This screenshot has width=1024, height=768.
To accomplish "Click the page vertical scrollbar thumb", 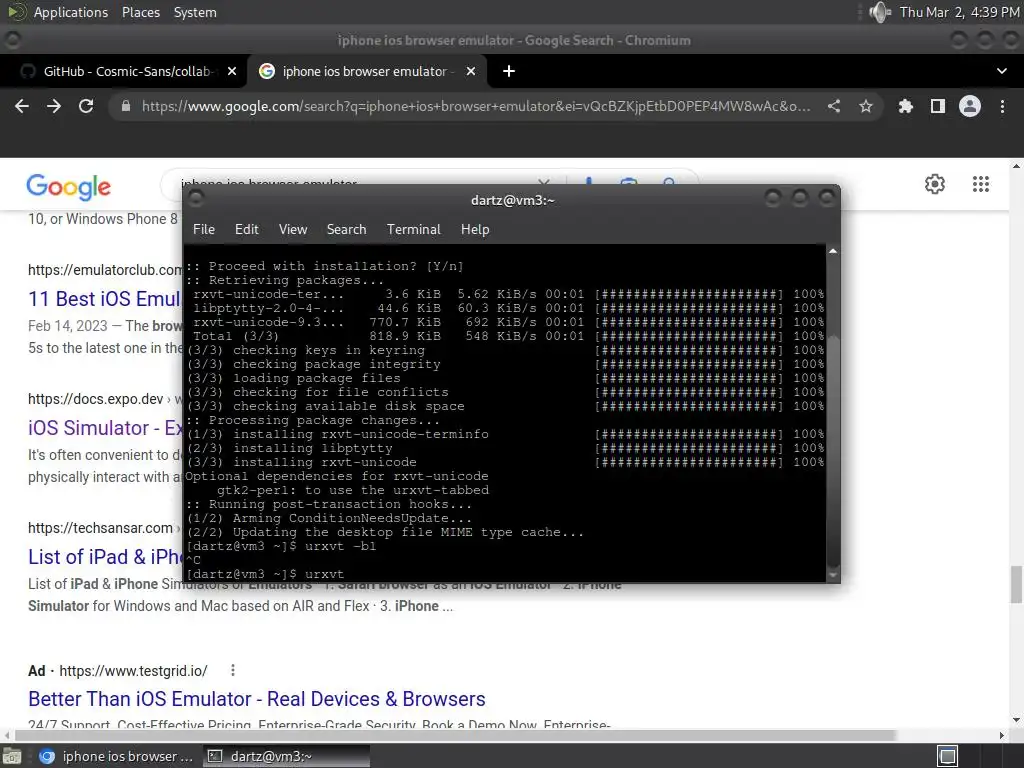I will tap(1016, 585).
